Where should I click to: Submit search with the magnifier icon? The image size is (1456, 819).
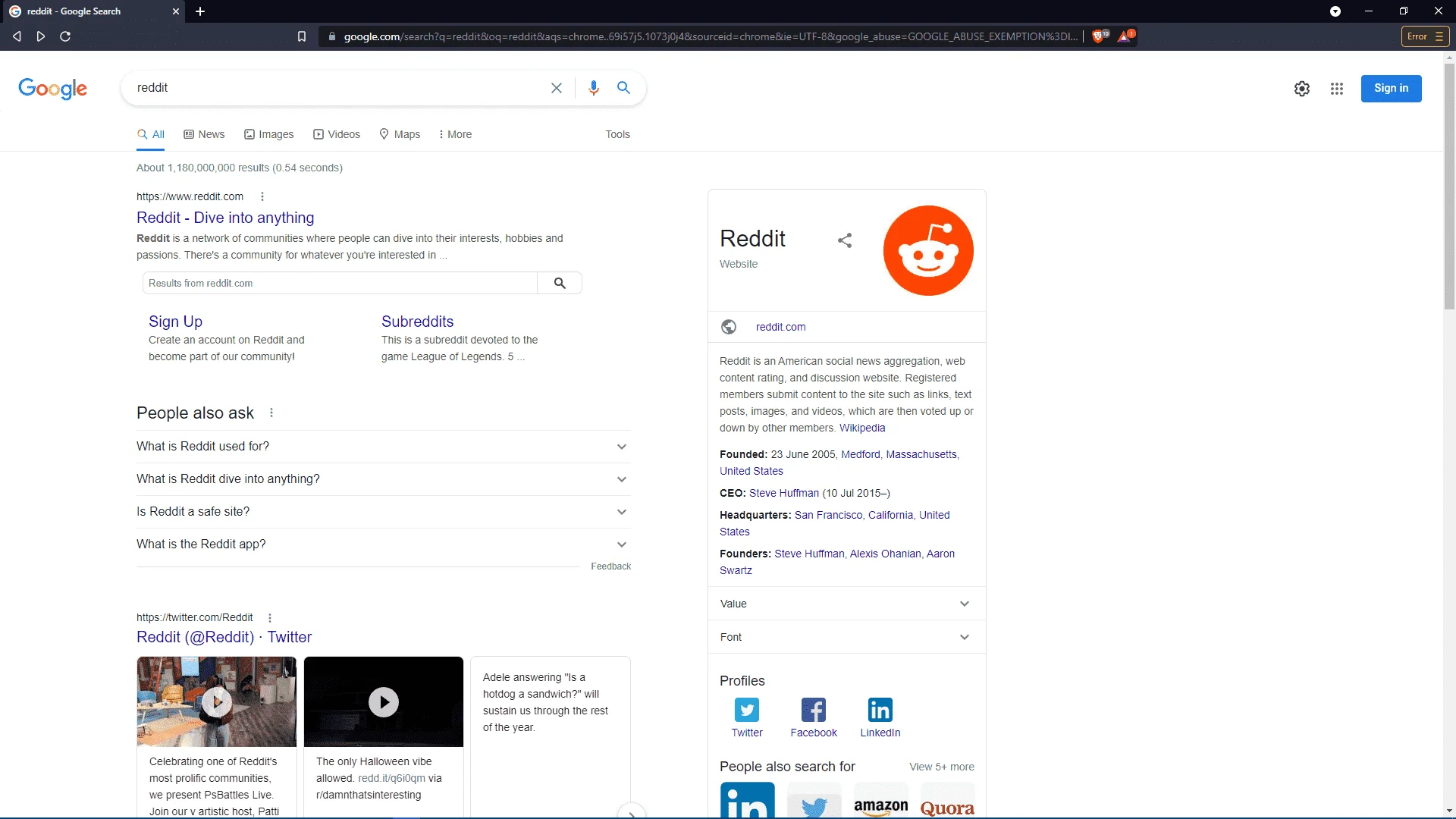tap(623, 88)
